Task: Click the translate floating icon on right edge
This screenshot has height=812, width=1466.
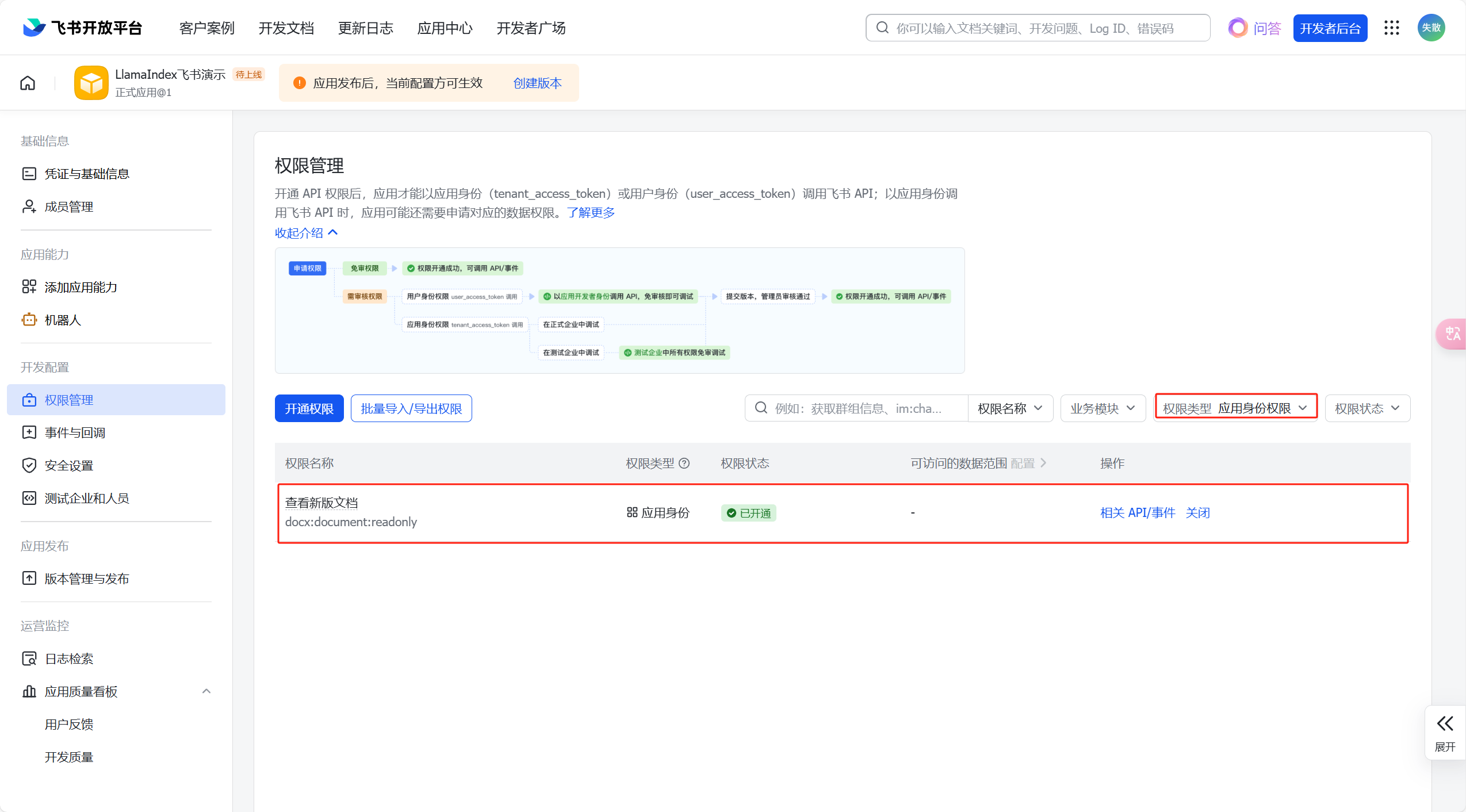Action: pyautogui.click(x=1452, y=334)
